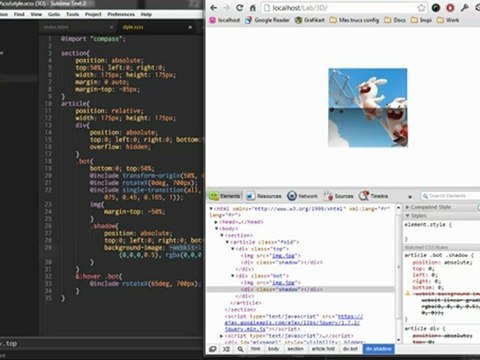Open Sublime Text Tools menu

tap(72, 14)
